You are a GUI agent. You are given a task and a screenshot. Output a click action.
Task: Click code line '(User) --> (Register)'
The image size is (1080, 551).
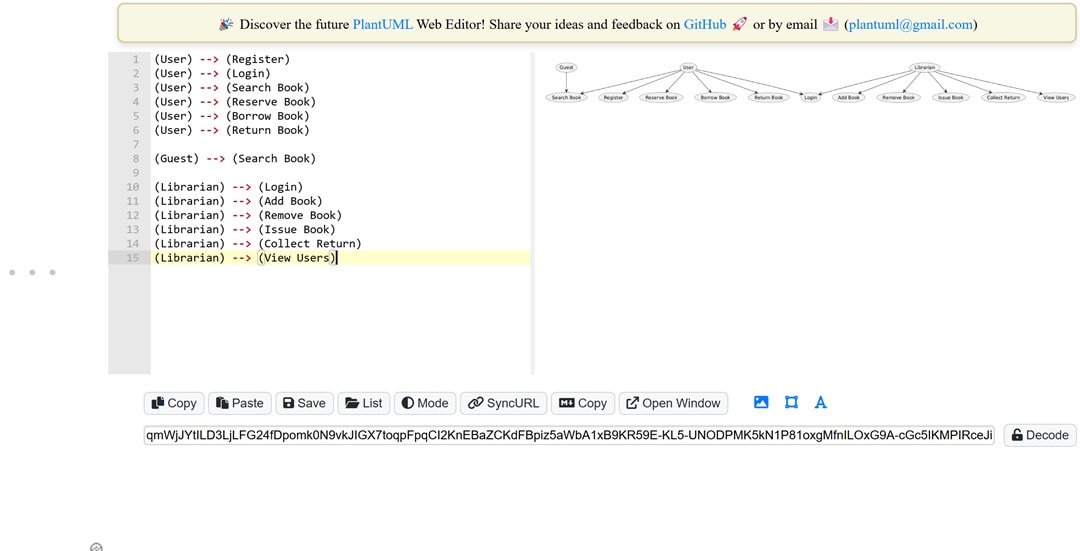pyautogui.click(x=222, y=59)
